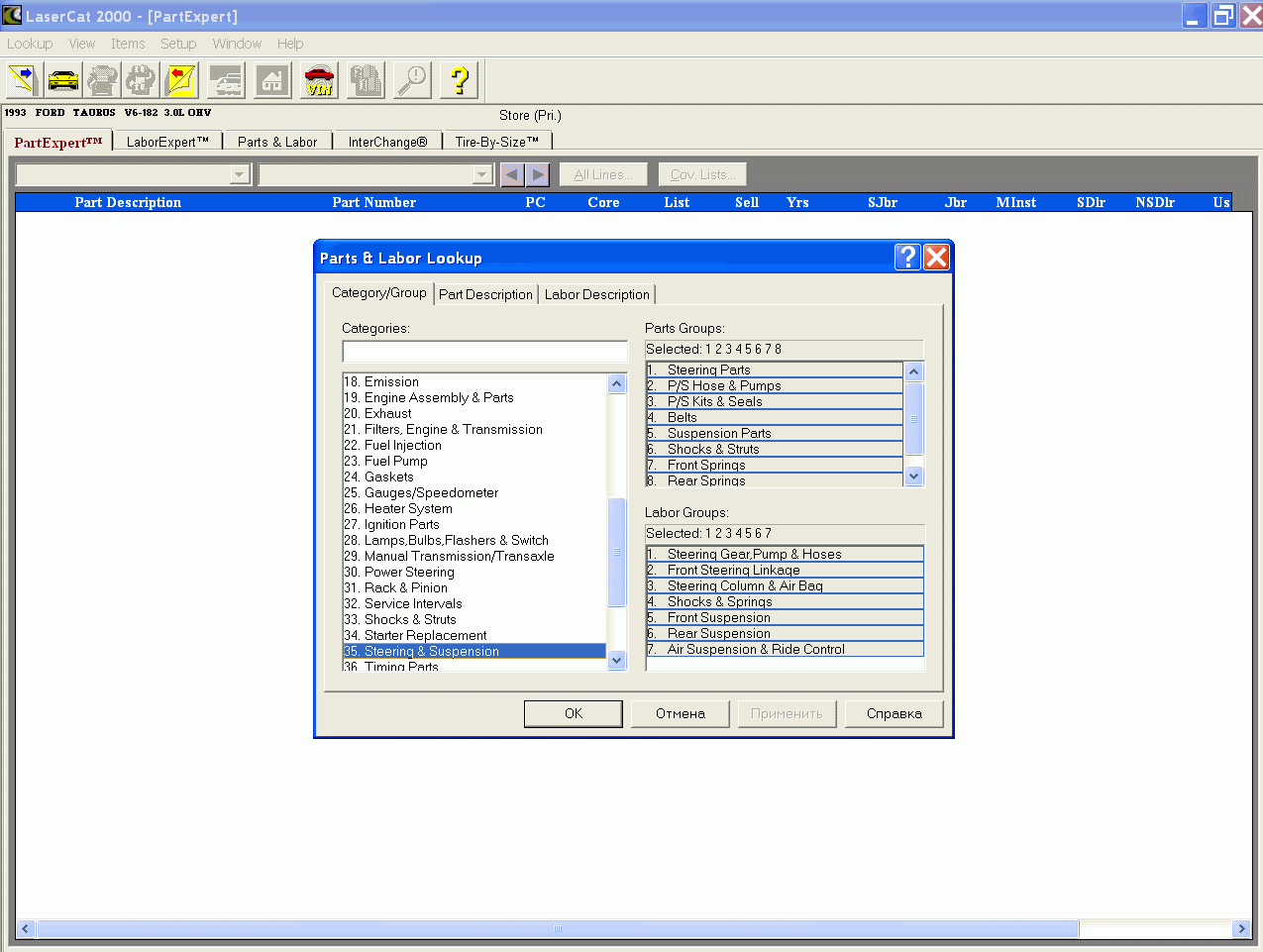Click the grayed left arrow navigation button
This screenshot has height=952, width=1263.
point(511,175)
